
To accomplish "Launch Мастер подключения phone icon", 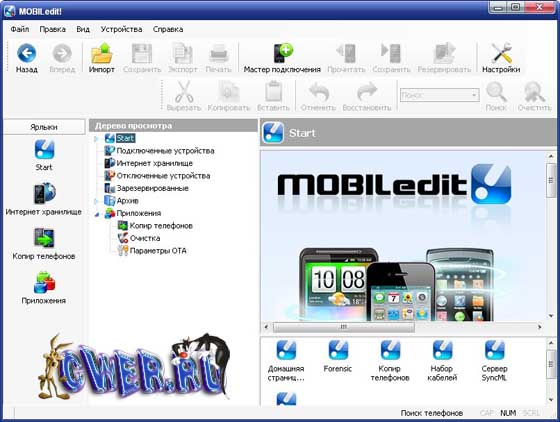I will pos(282,54).
